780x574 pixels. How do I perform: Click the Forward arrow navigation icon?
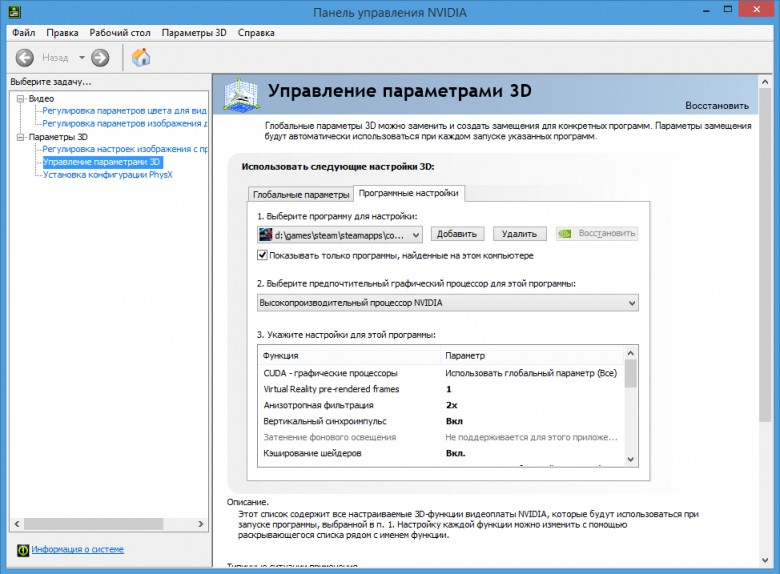(100, 58)
